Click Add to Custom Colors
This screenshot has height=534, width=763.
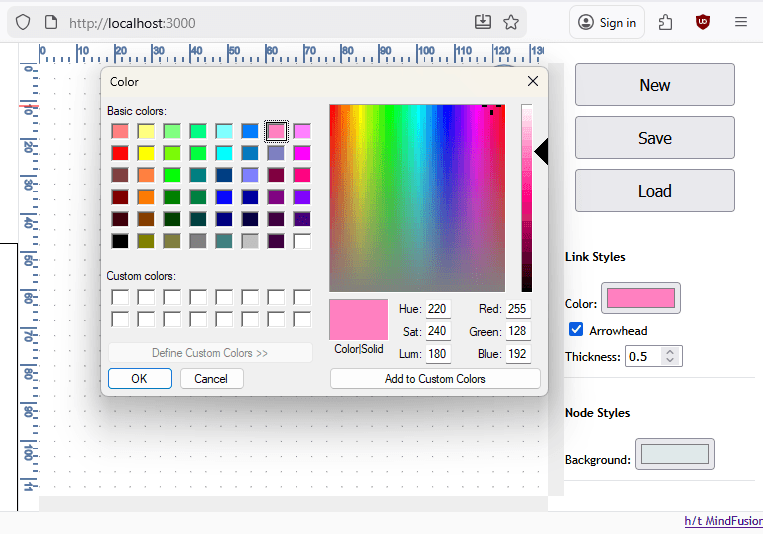(435, 379)
